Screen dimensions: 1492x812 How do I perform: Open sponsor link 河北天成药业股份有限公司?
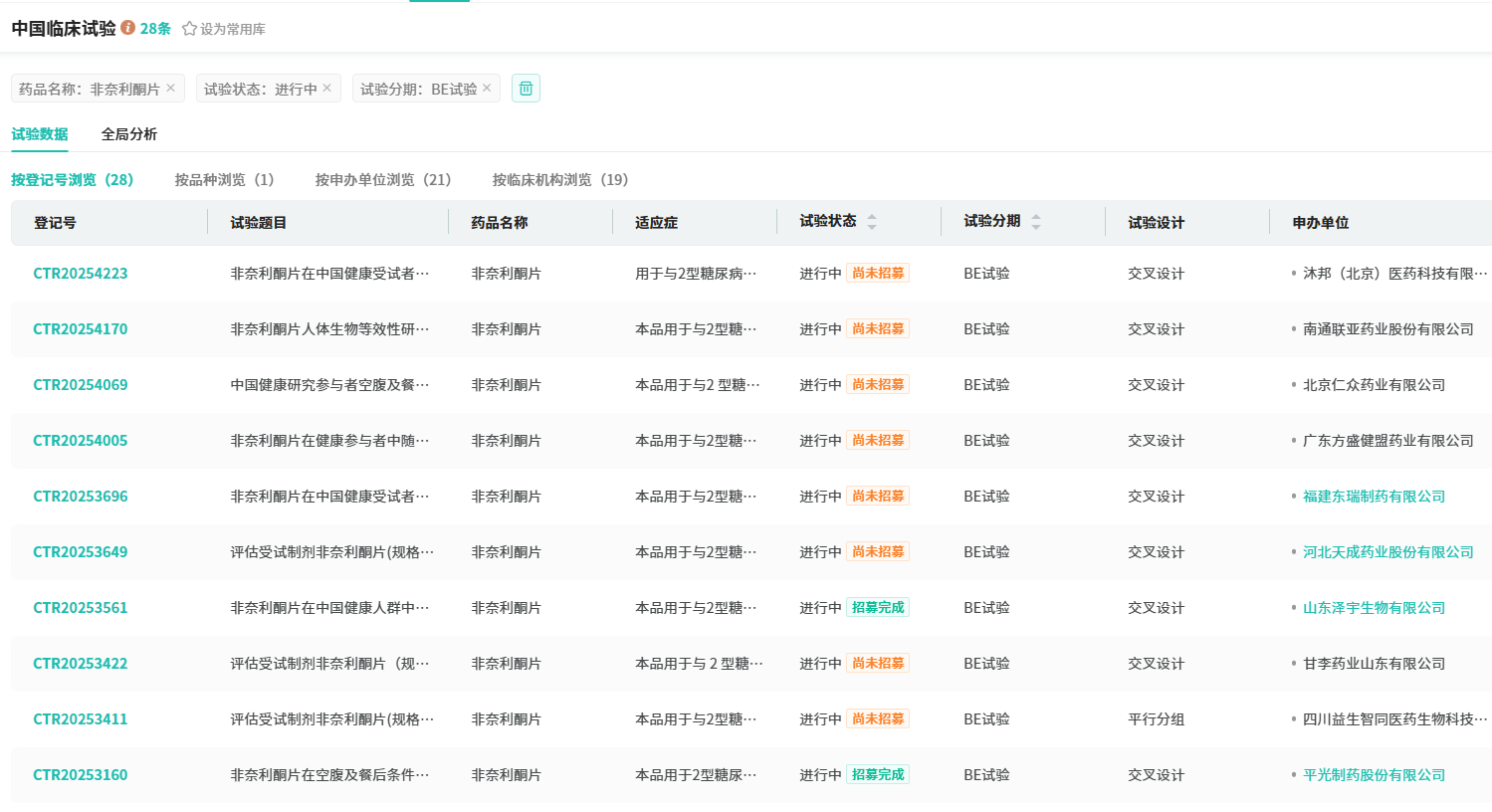1387,552
